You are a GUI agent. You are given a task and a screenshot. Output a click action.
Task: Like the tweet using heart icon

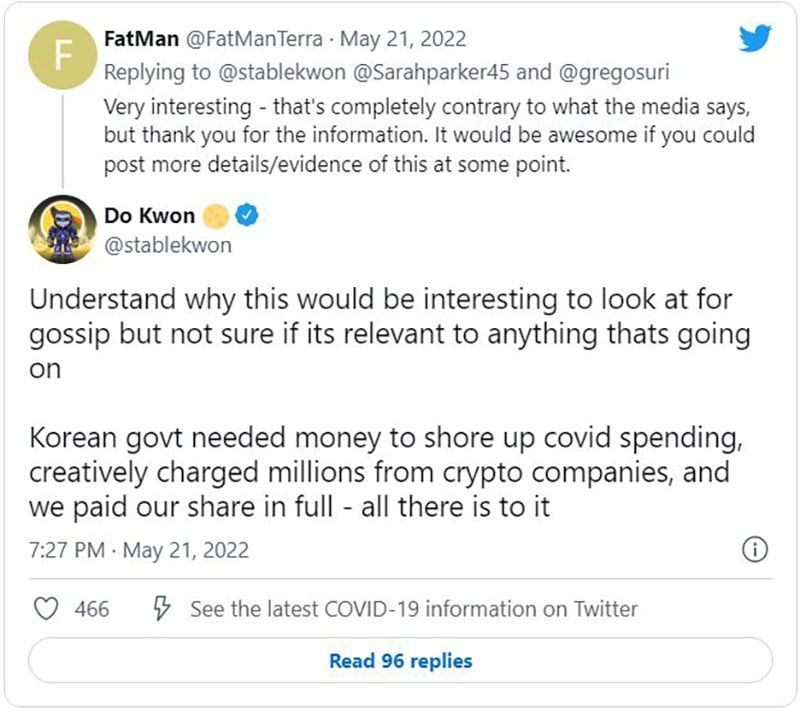tap(47, 608)
